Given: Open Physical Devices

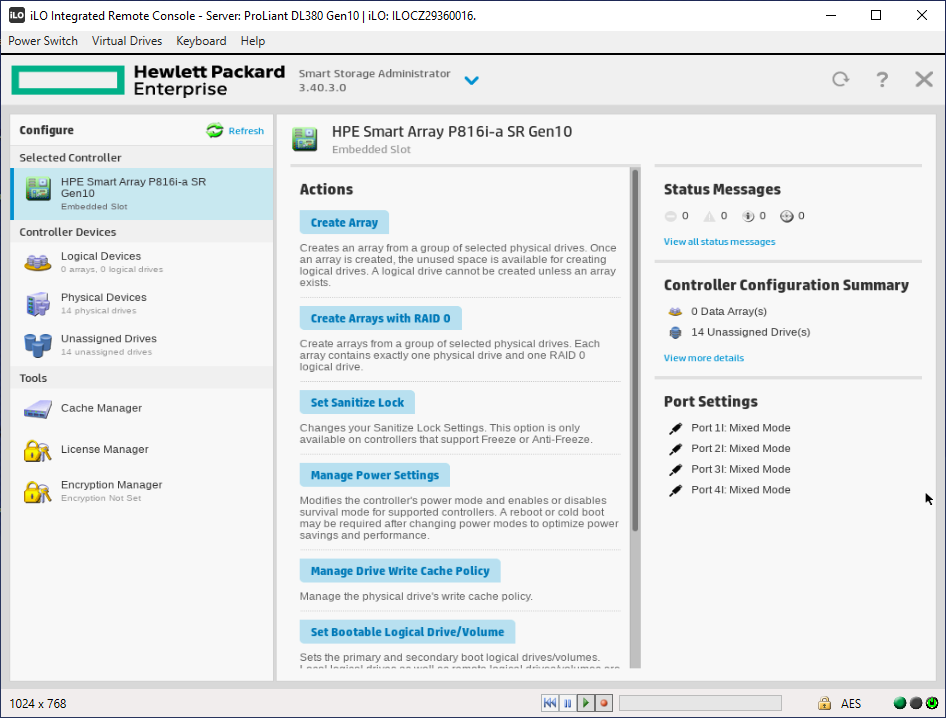Looking at the screenshot, I should tap(142, 303).
